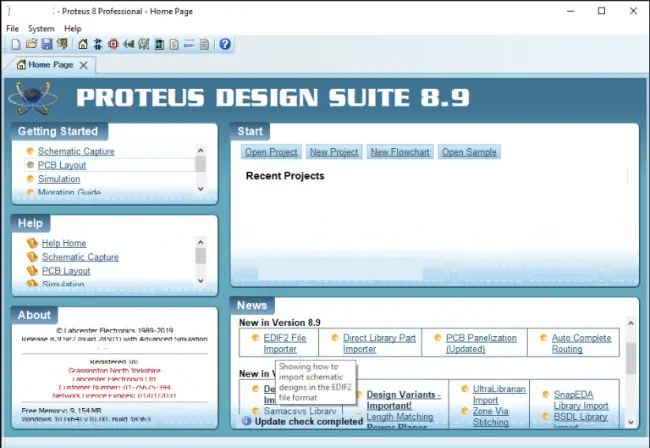Open PCB Layout link under Getting Started
Screen dimensions: 650x448
(62, 165)
